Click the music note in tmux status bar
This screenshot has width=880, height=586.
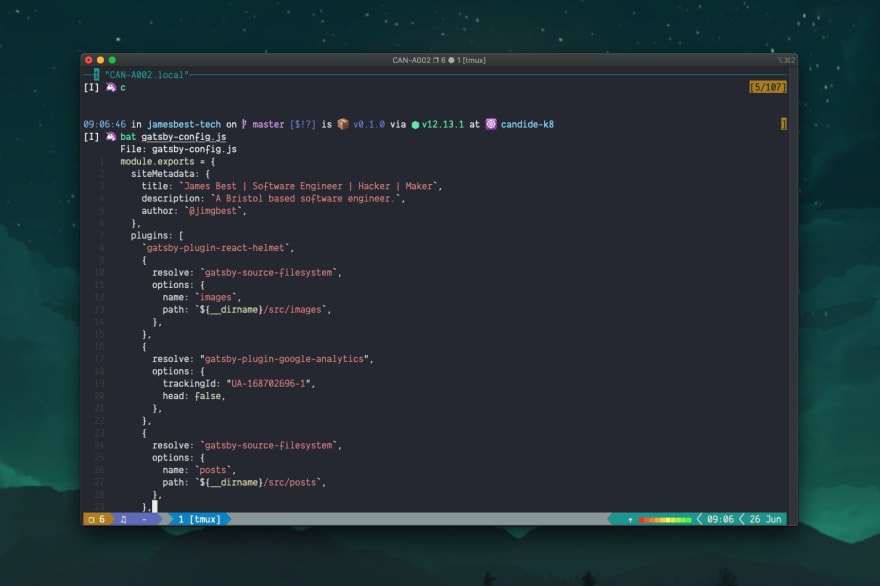123,519
